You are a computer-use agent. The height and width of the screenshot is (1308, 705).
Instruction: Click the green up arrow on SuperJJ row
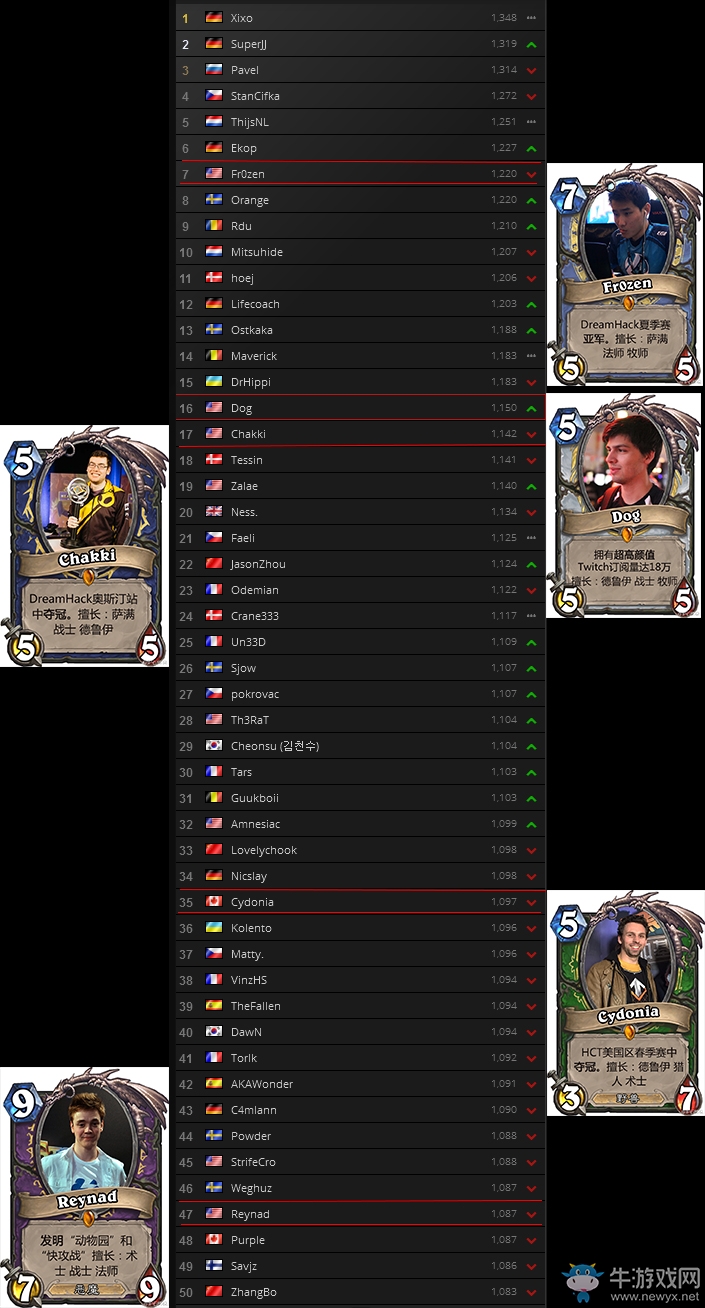coord(531,45)
